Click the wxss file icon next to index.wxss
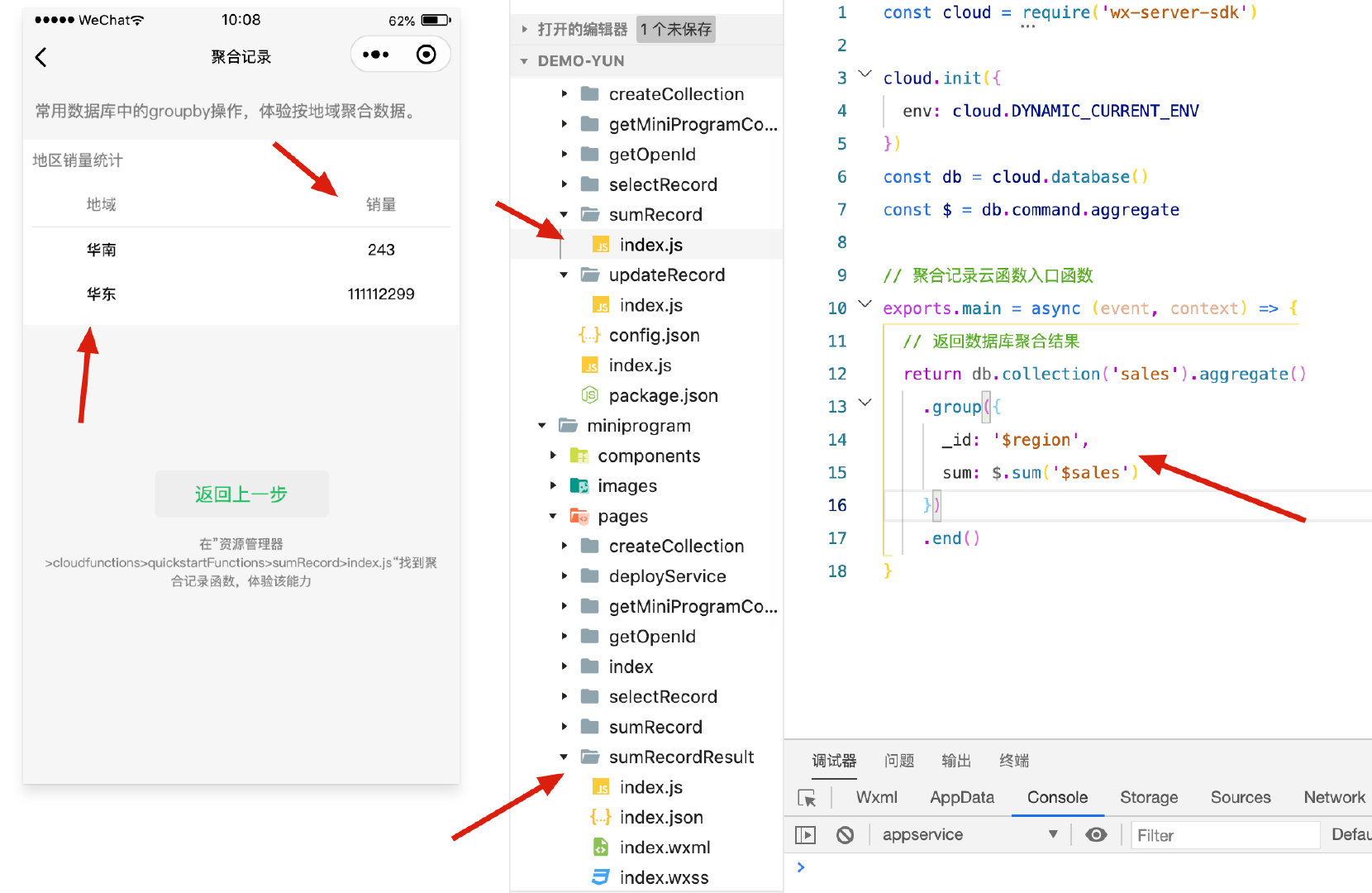 click(601, 877)
